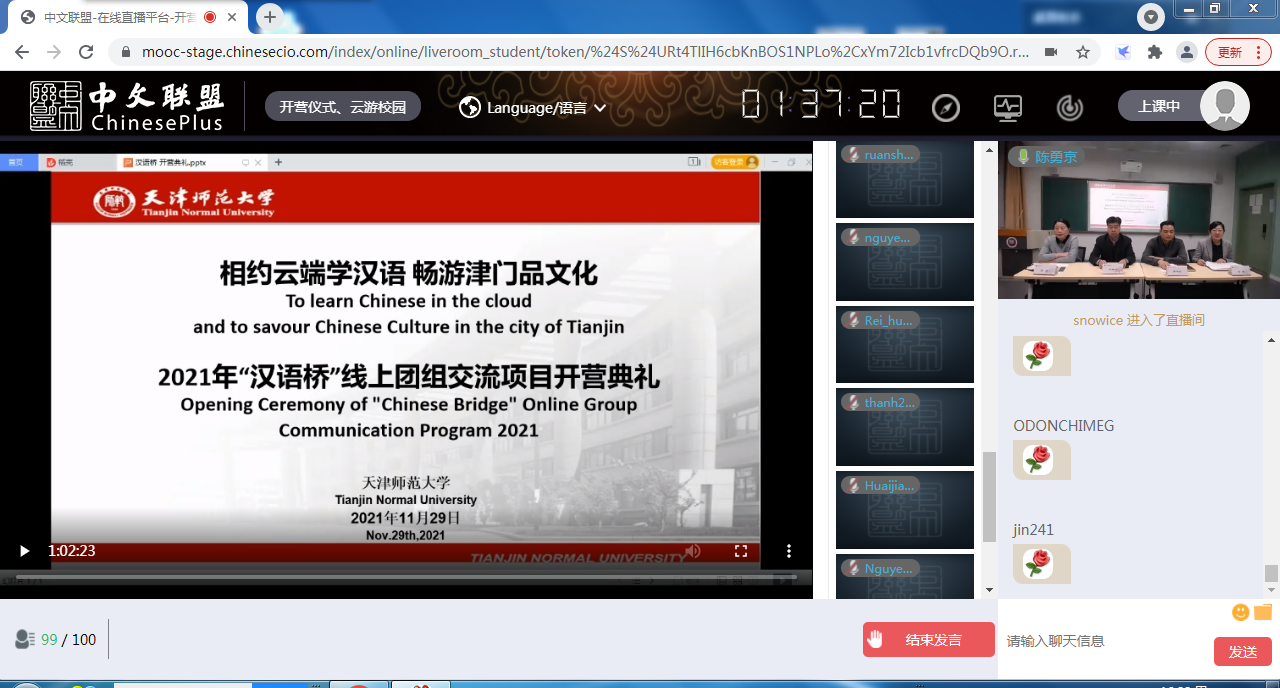The height and width of the screenshot is (688, 1280).
Task: Open the compass navigation icon in header
Action: point(945,108)
